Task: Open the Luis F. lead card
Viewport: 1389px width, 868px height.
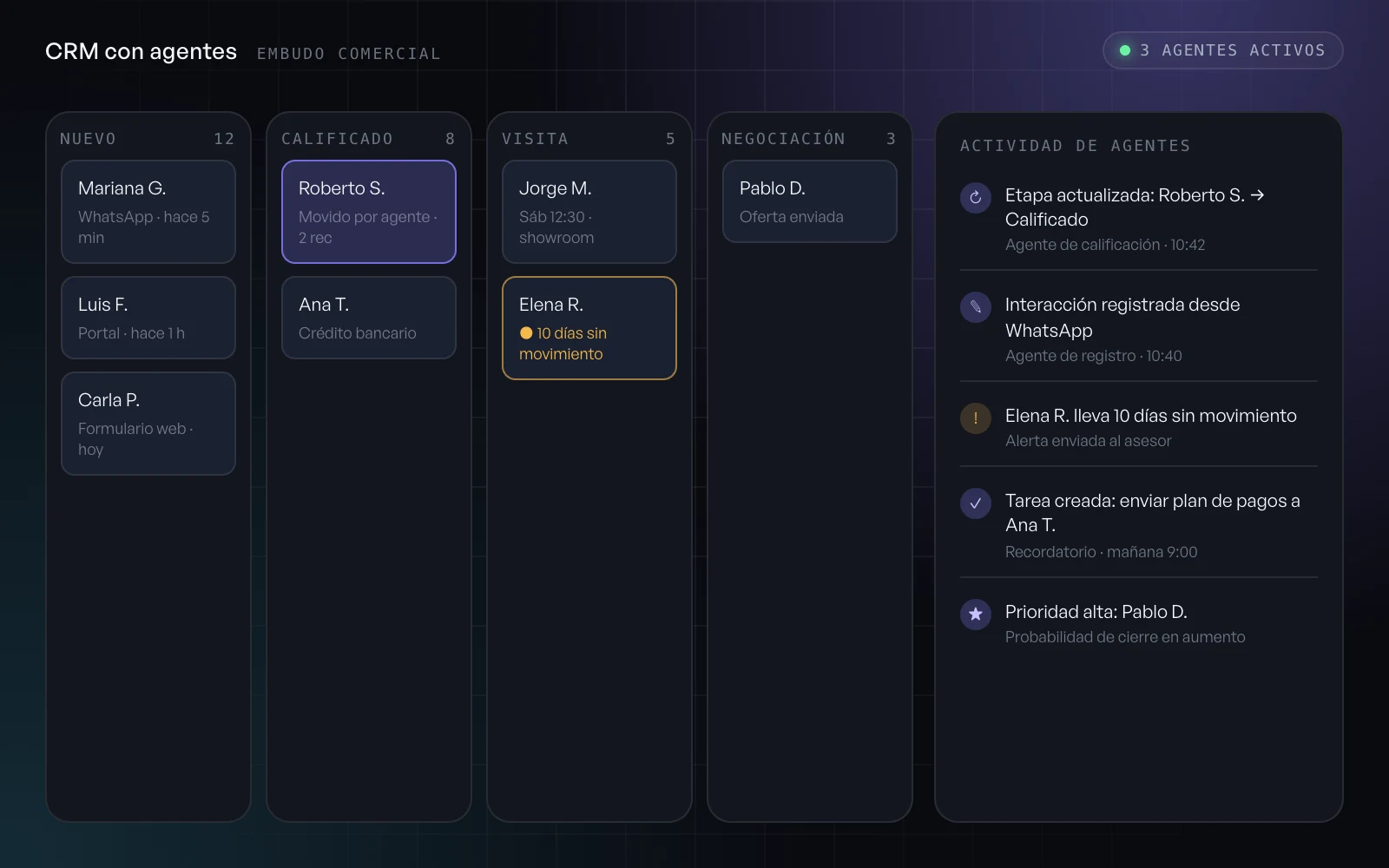Action: [148, 318]
